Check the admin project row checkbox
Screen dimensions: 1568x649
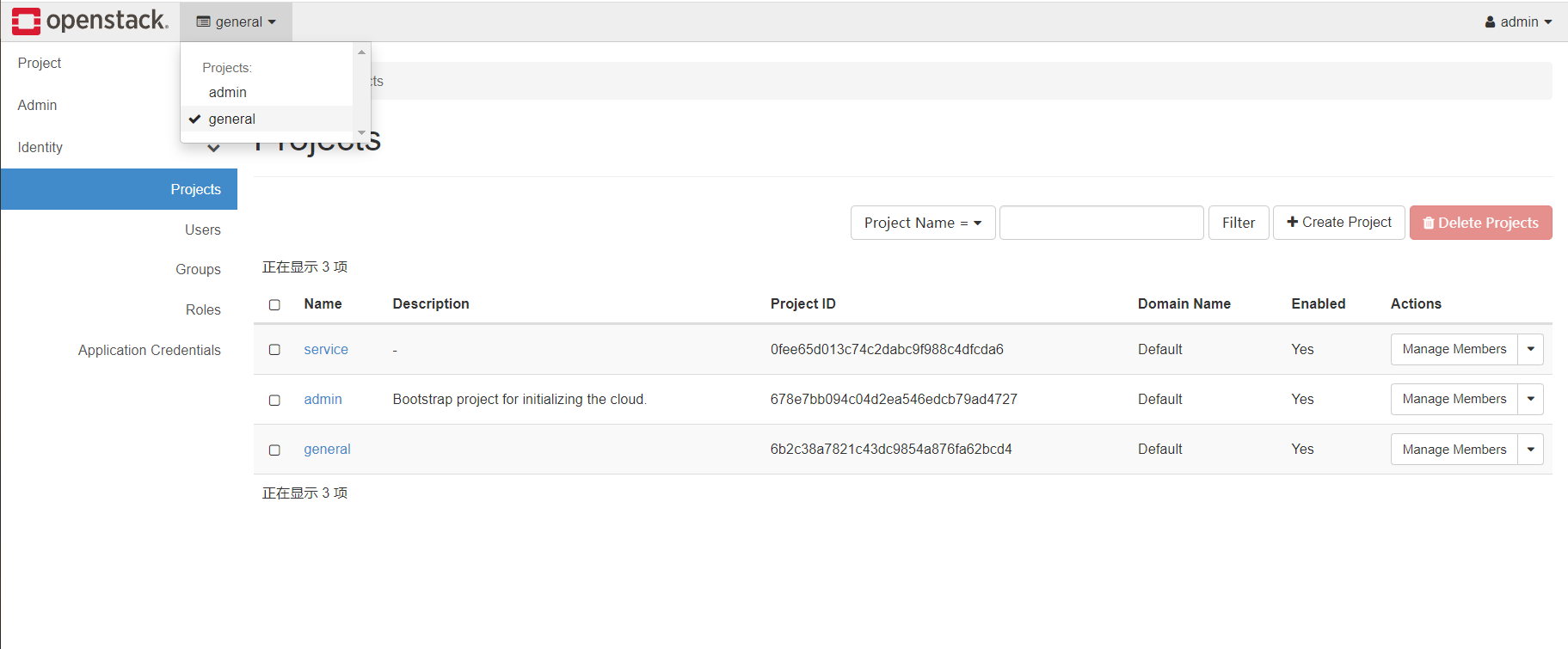pos(274,400)
